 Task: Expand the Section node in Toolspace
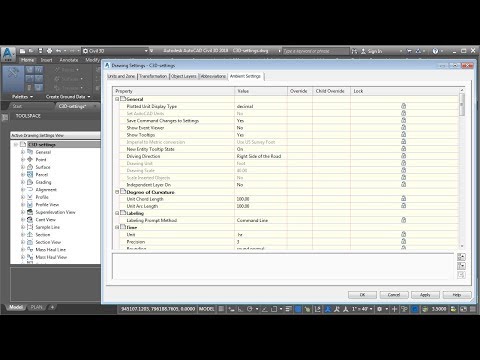click(23, 235)
